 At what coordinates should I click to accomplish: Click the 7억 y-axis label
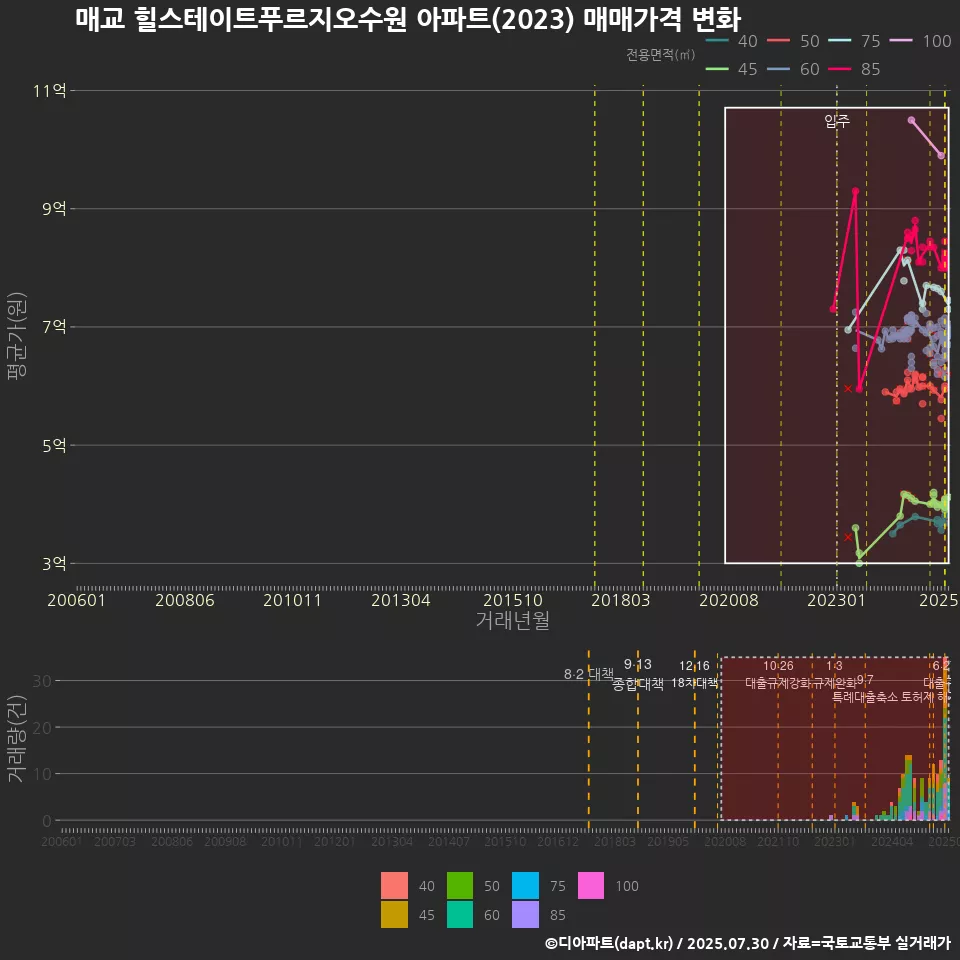54,326
